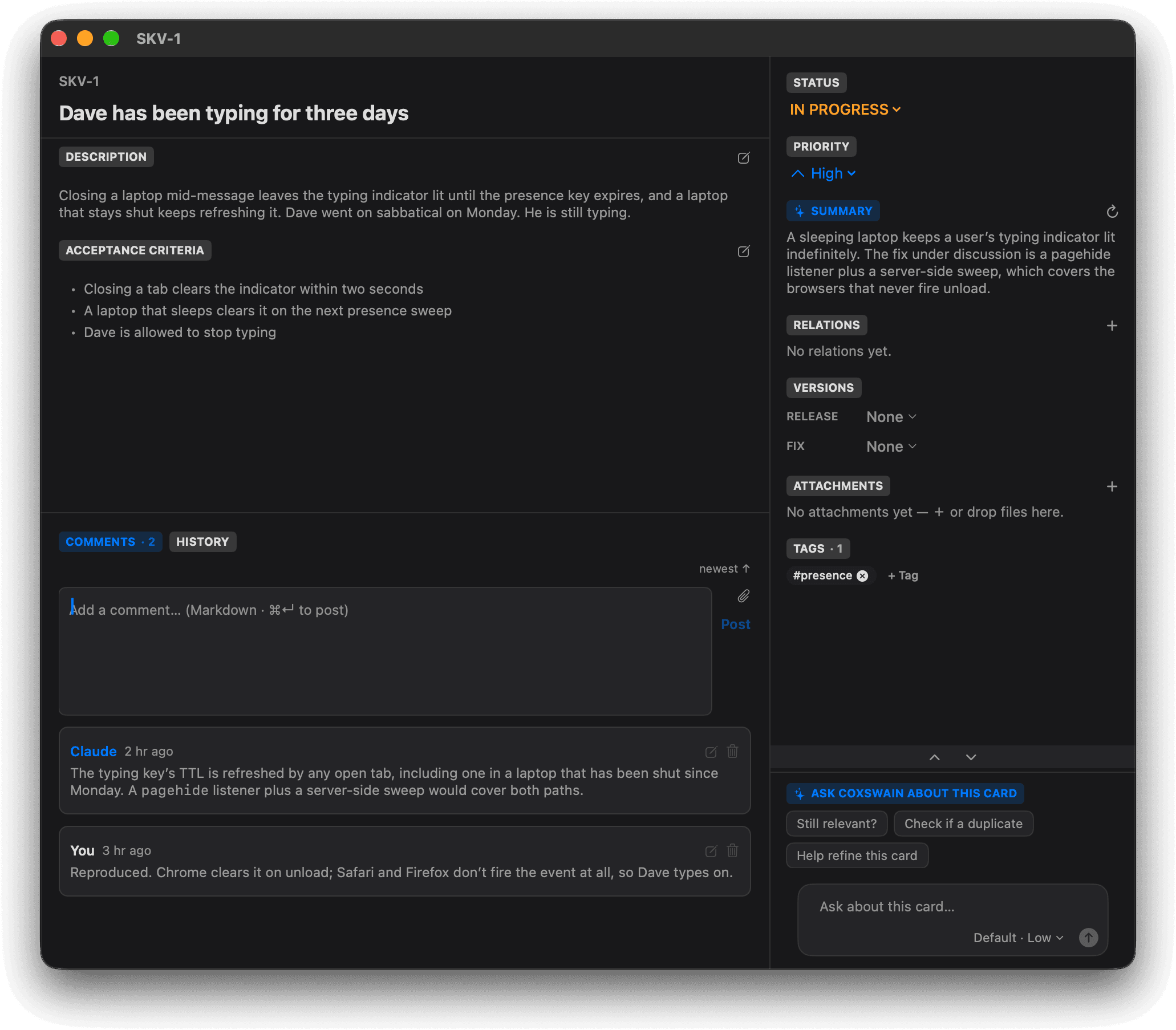Post the comment
1176x1030 pixels.
[x=735, y=624]
